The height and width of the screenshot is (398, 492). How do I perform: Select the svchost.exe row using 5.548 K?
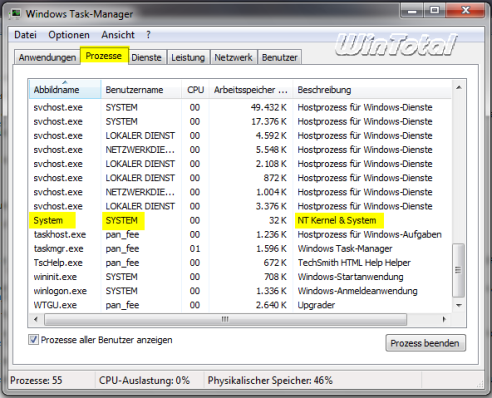[x=240, y=150]
